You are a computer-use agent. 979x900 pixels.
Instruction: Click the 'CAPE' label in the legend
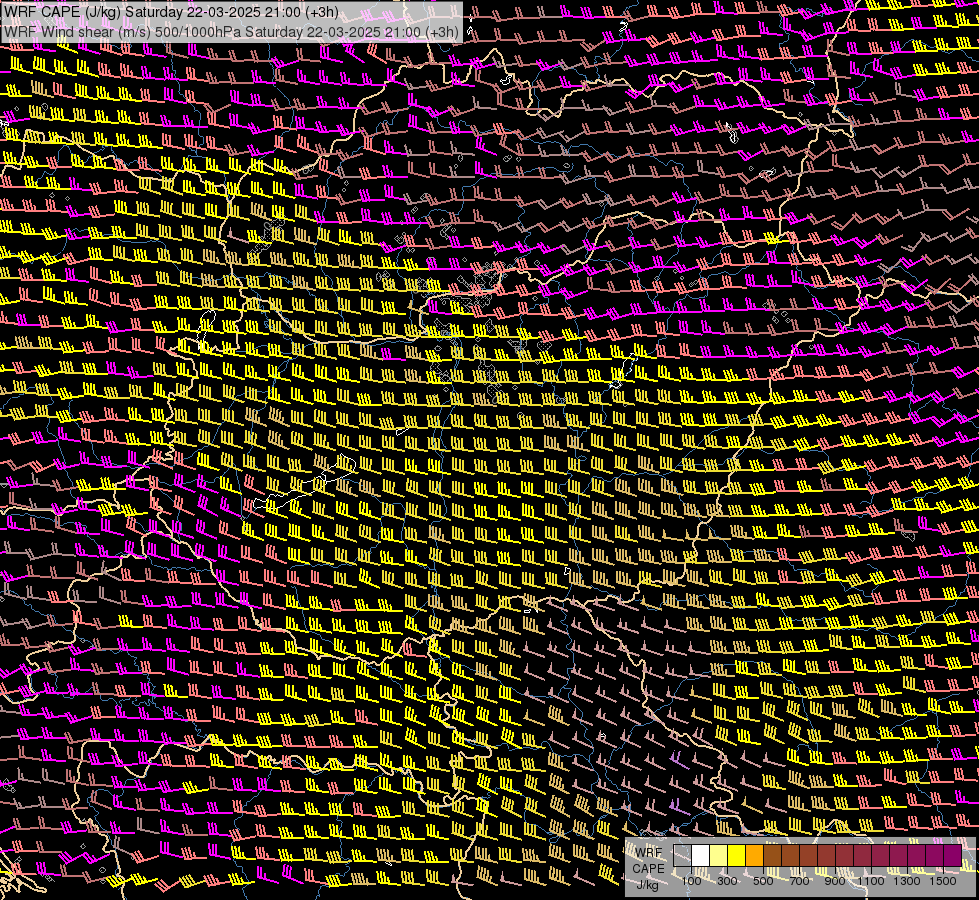click(648, 868)
